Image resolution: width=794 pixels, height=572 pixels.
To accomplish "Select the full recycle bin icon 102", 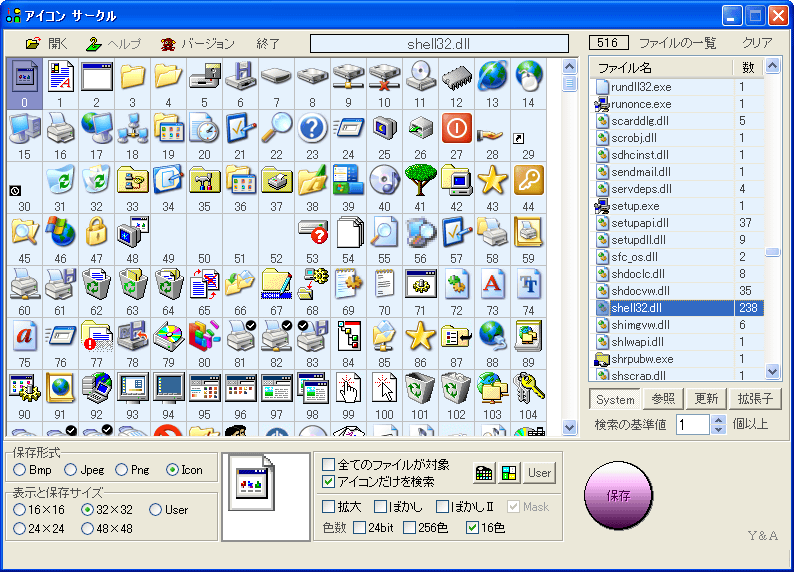I will pos(456,396).
